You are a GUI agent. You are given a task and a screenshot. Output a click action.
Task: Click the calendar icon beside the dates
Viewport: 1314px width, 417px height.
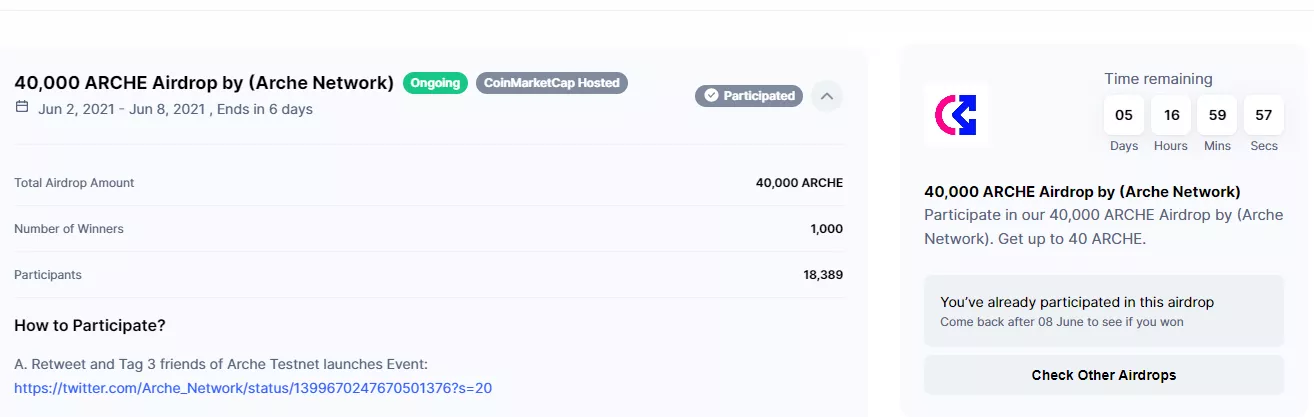click(22, 108)
